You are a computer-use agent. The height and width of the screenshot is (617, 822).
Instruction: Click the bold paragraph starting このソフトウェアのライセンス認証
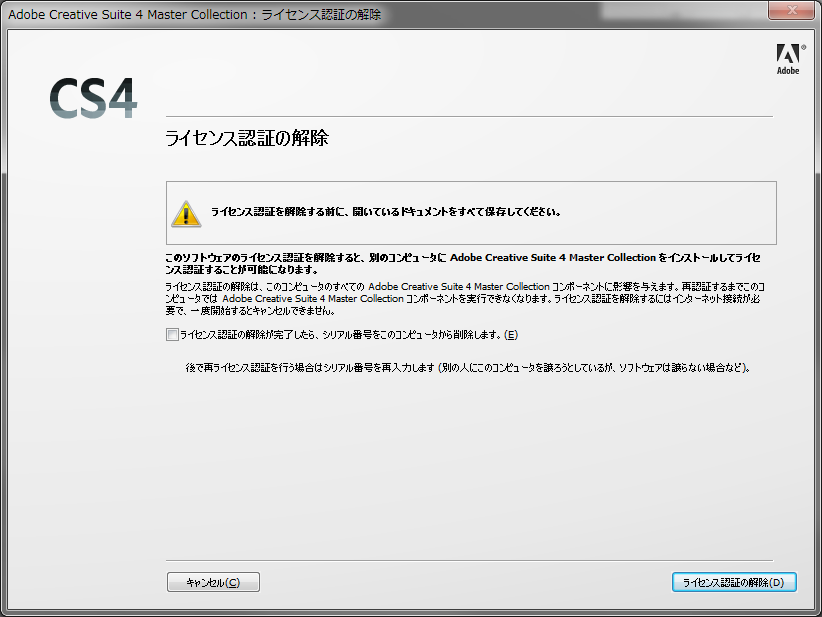pos(463,264)
